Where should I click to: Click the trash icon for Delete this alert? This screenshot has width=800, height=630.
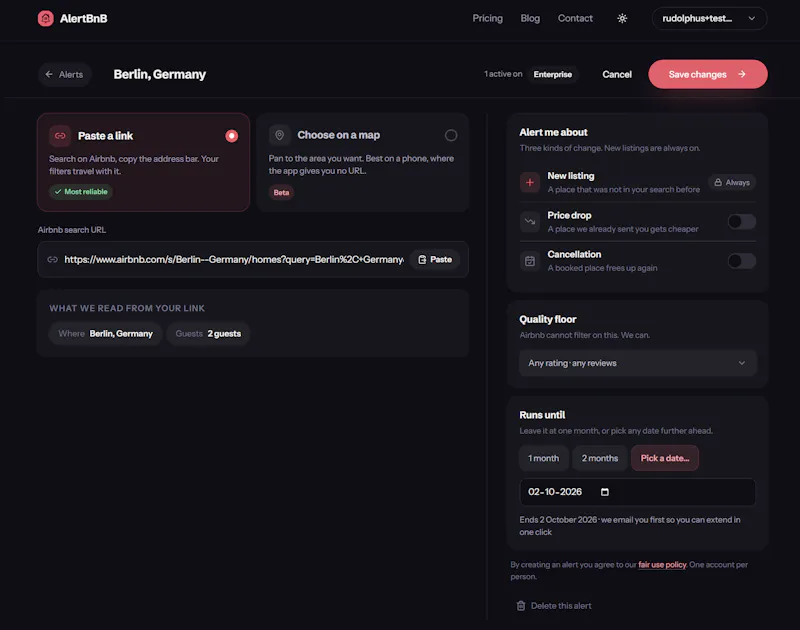click(520, 606)
